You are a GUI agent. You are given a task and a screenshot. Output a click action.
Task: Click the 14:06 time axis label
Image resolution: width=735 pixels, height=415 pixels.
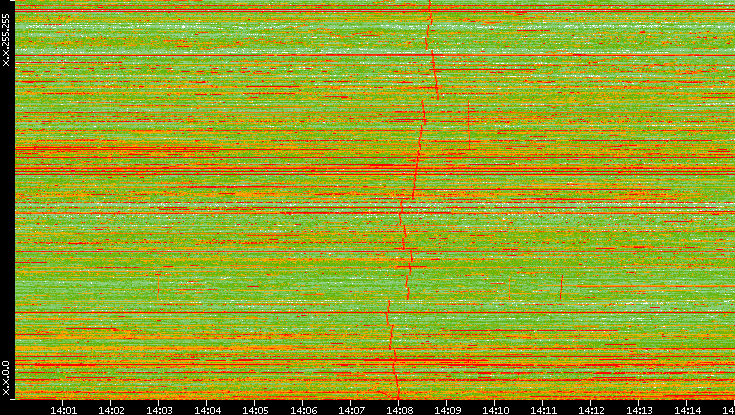tap(303, 410)
